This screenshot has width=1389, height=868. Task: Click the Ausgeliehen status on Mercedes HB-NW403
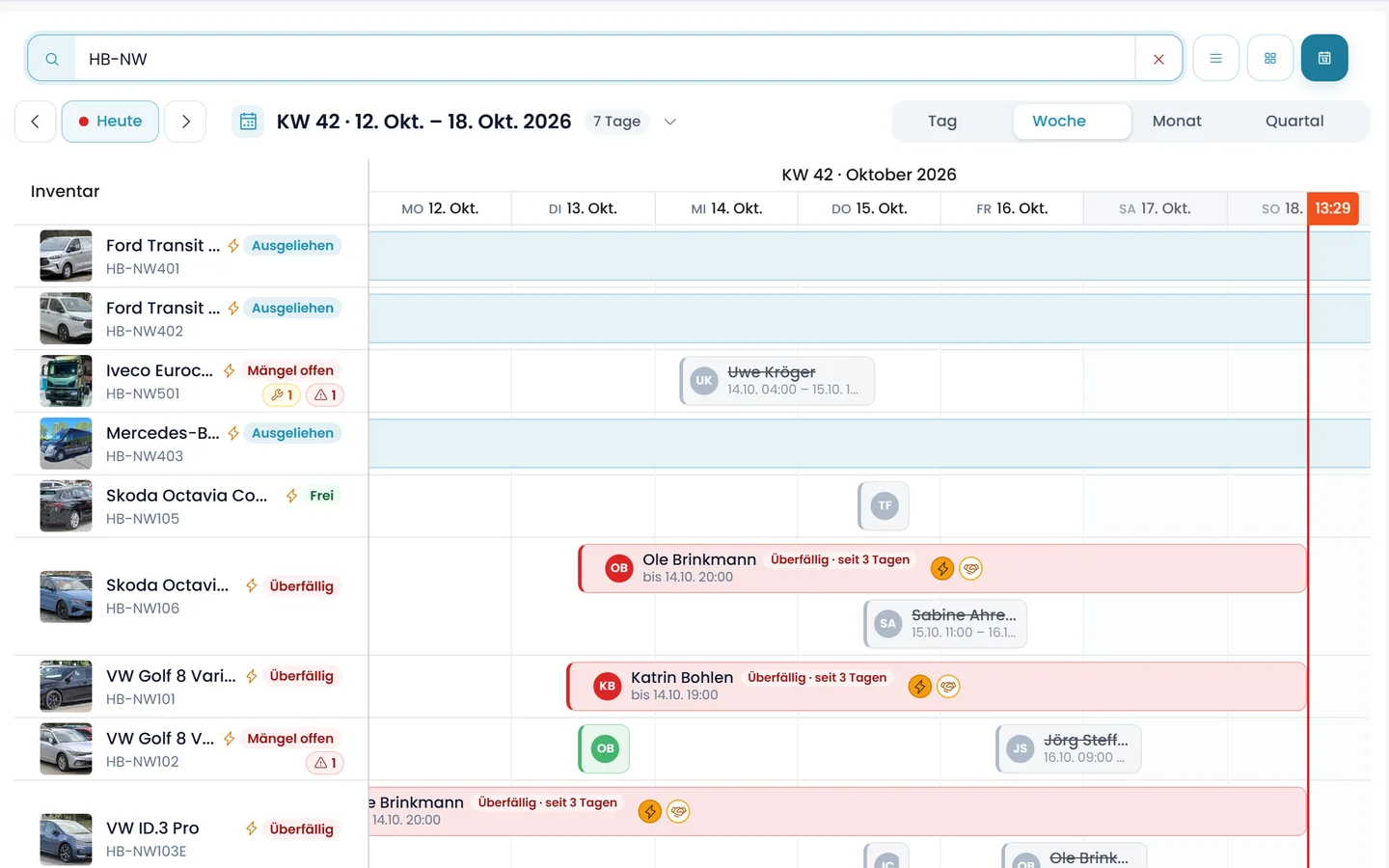292,433
